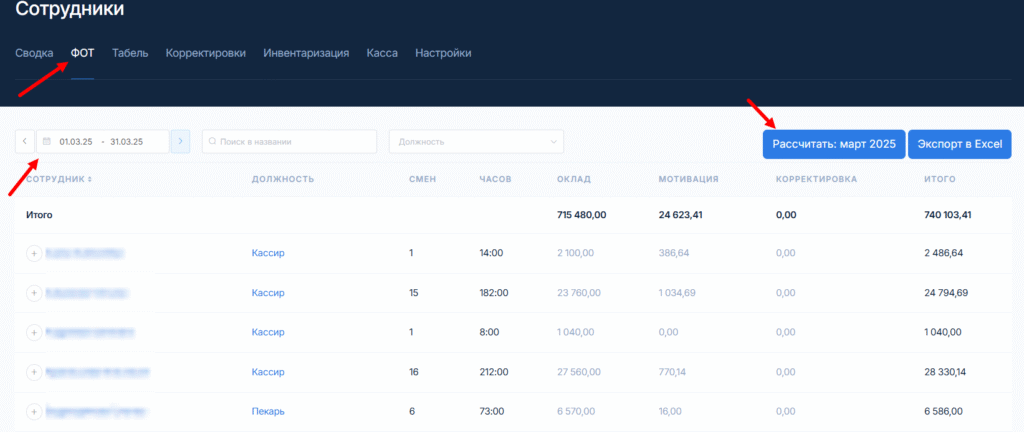Screen dimensions: 1024x432
Task: Expand the cashier row with 16 shifts
Action: coord(33,372)
